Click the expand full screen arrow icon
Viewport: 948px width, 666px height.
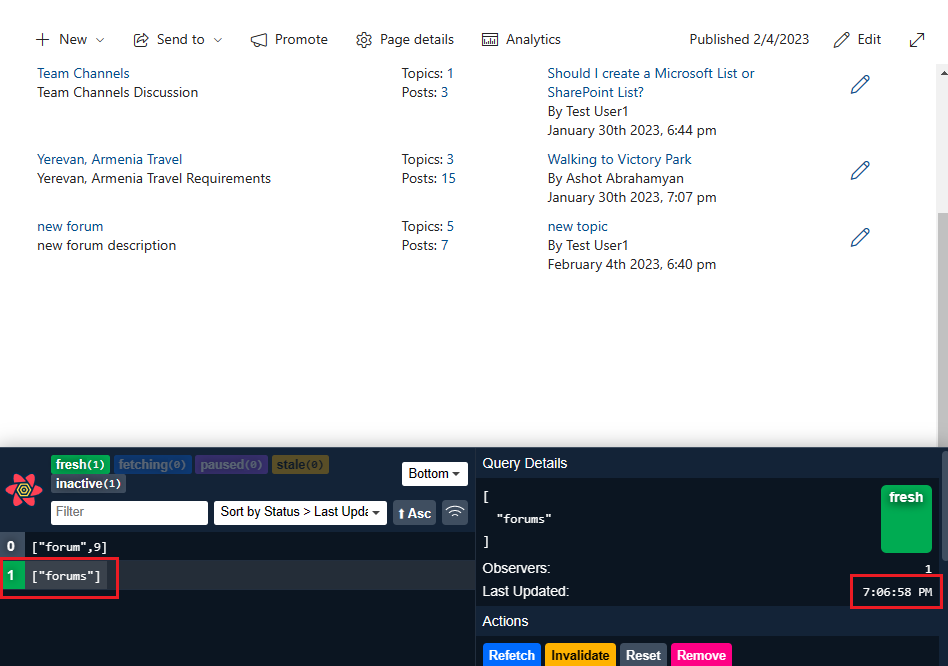coord(916,40)
